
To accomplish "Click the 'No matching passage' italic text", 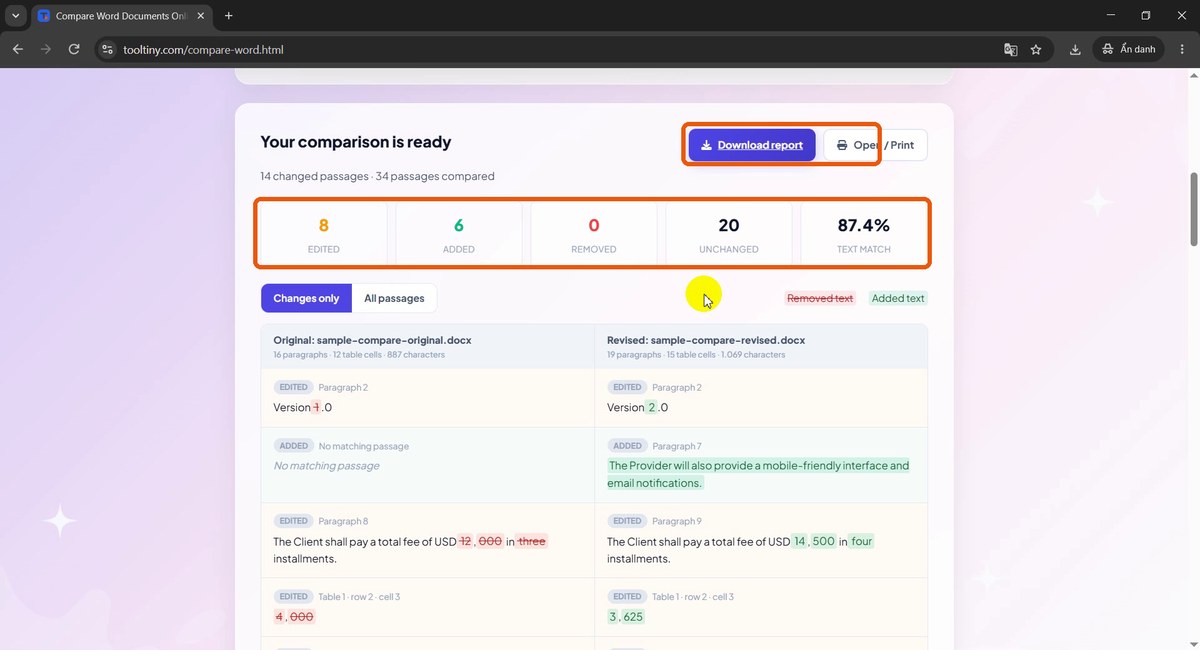I will 326,466.
